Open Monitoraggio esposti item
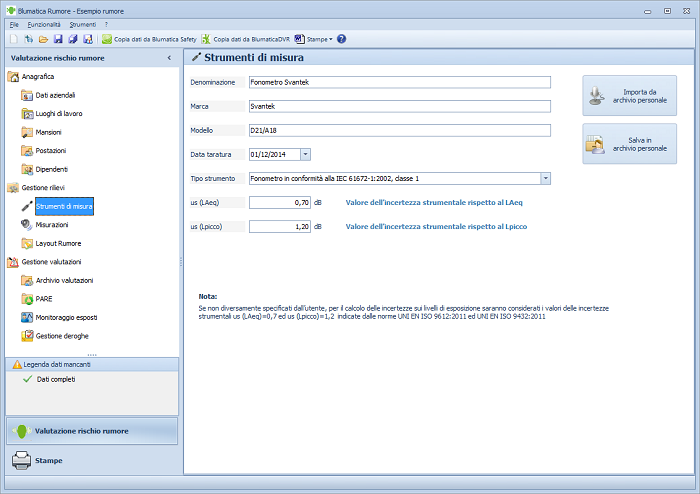This screenshot has height=494, width=700. (66, 317)
